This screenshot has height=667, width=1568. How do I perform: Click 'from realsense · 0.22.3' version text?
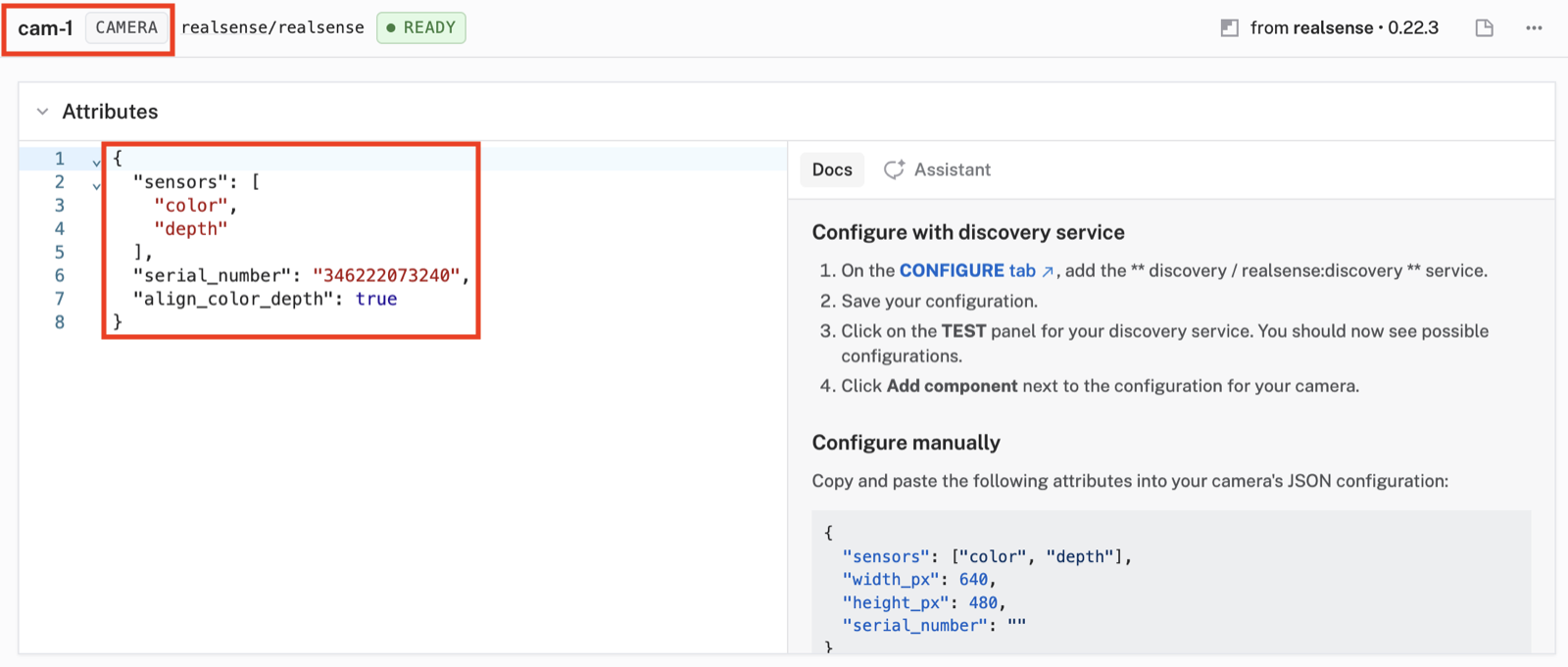(1344, 27)
